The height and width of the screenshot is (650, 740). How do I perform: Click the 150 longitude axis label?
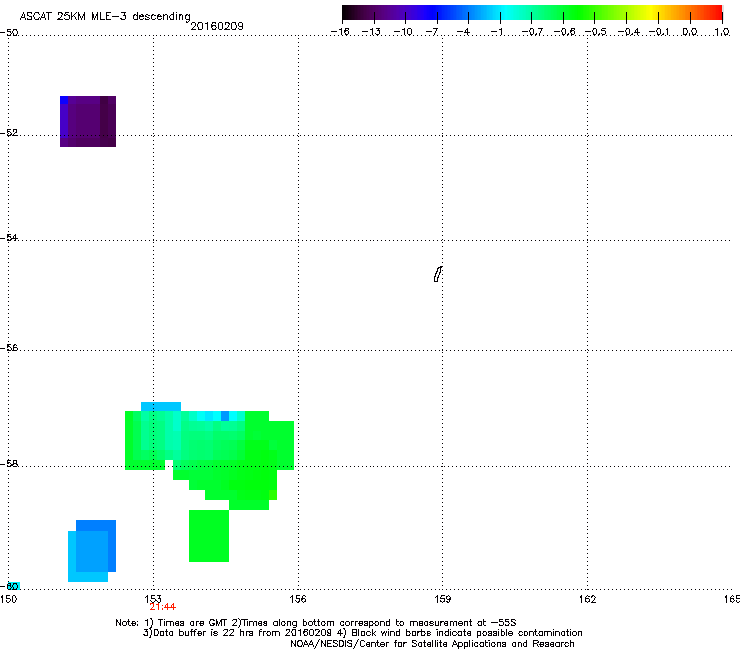(x=8, y=599)
